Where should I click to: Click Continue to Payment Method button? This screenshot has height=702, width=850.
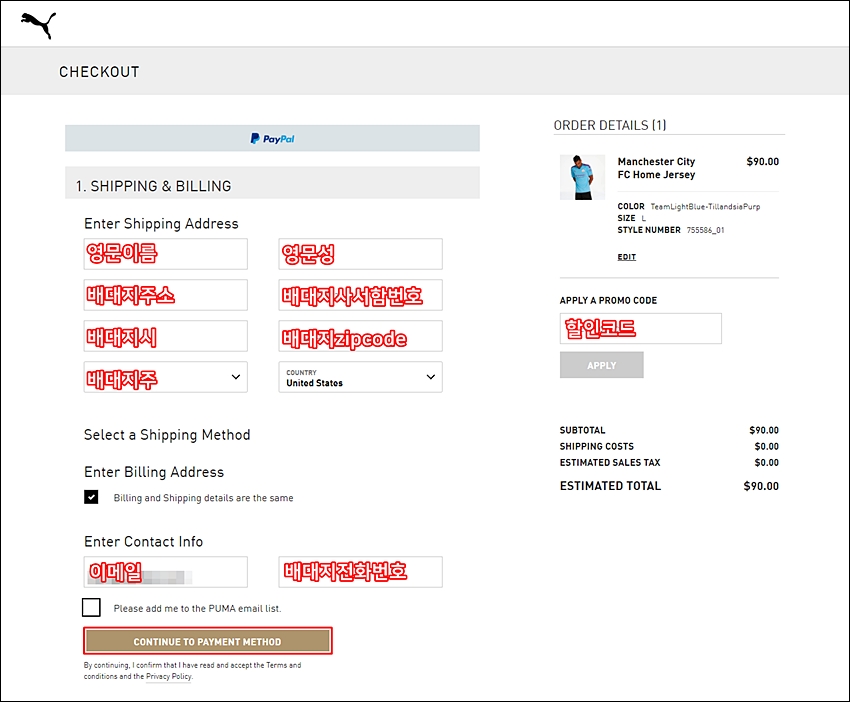point(208,641)
